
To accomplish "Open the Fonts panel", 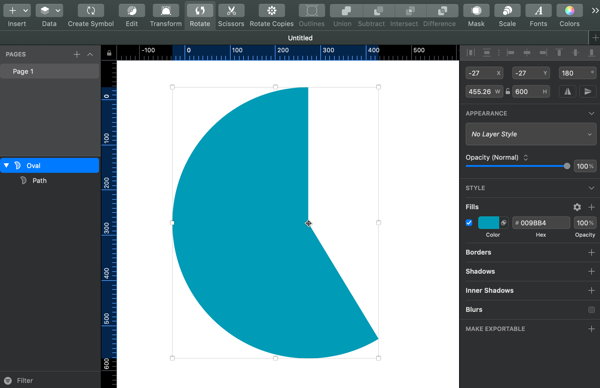I will pyautogui.click(x=538, y=11).
